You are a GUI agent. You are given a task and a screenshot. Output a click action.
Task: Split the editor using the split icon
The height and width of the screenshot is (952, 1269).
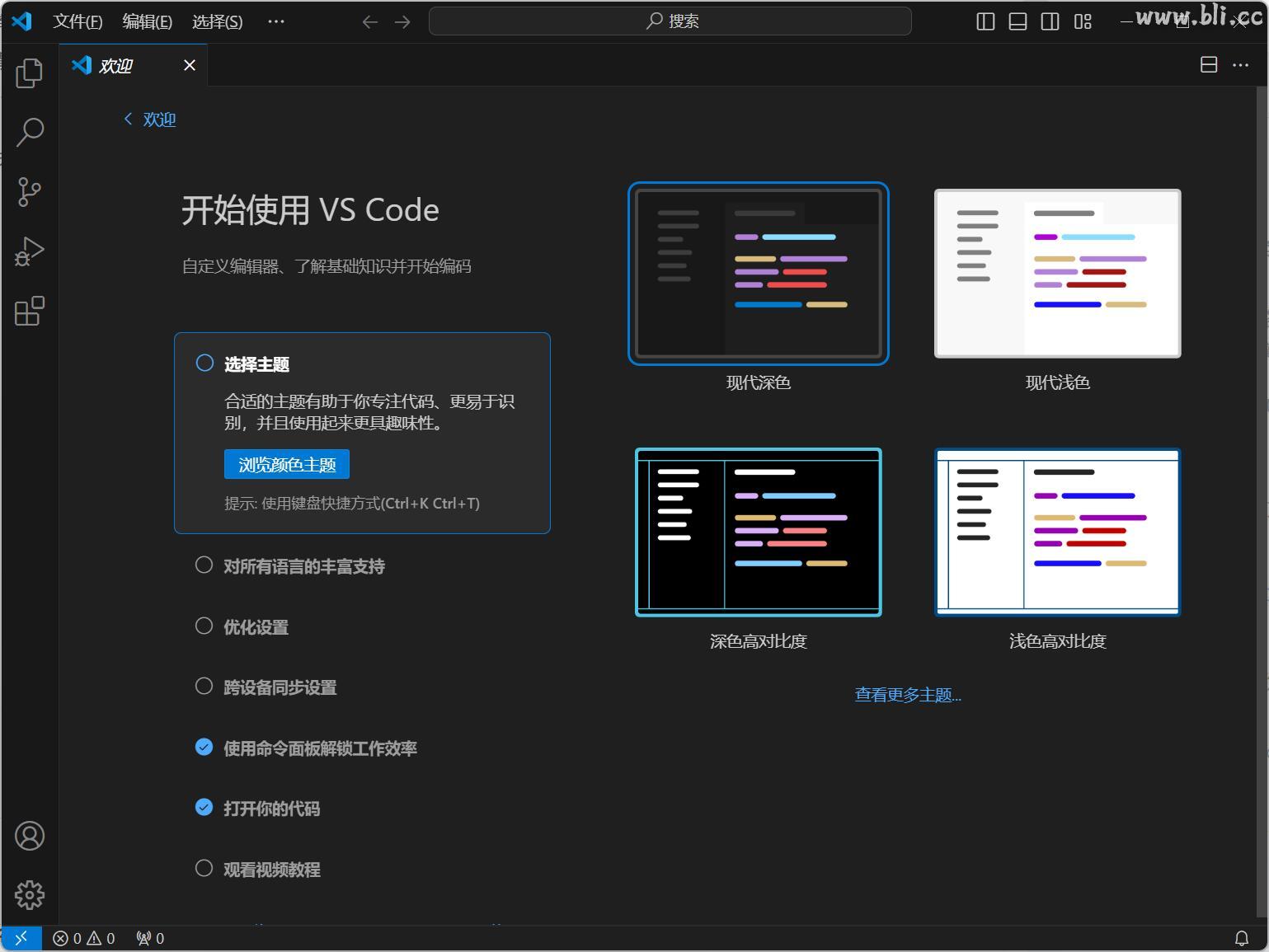click(x=1208, y=64)
